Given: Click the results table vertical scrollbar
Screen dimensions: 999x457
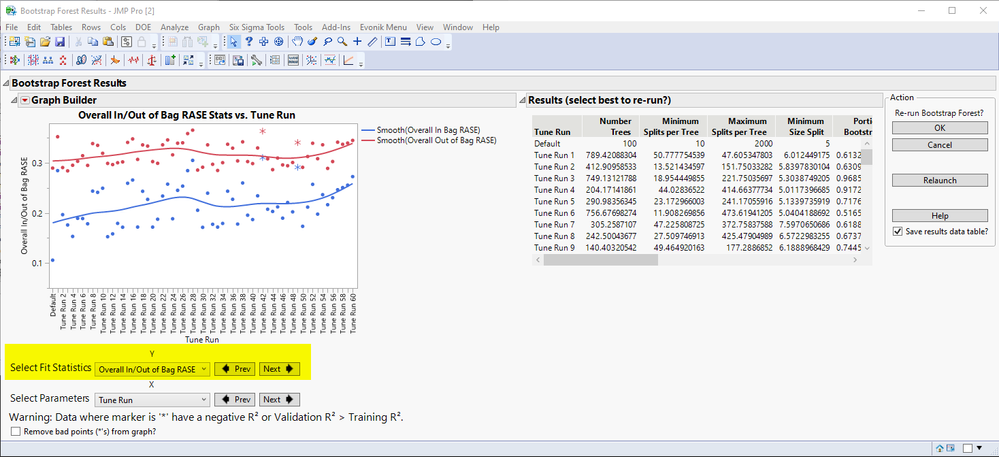Looking at the screenshot, I should coord(868,157).
